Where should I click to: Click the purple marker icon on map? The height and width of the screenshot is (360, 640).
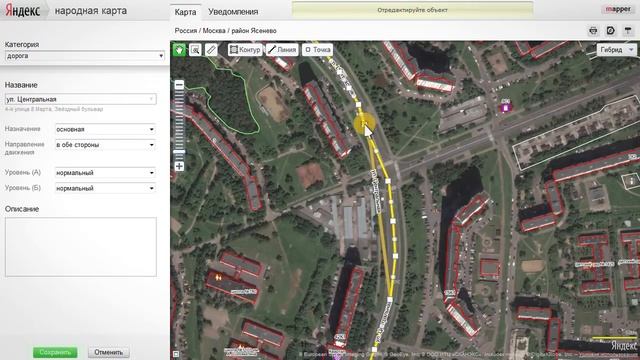click(505, 107)
